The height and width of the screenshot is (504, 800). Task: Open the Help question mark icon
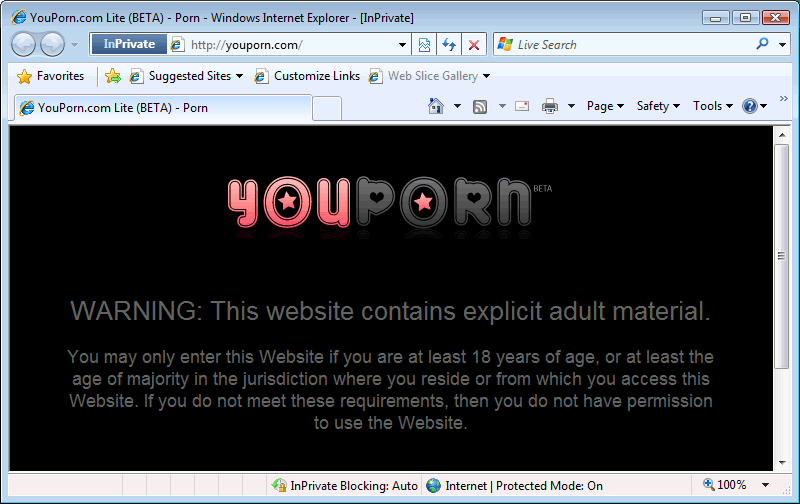point(749,106)
